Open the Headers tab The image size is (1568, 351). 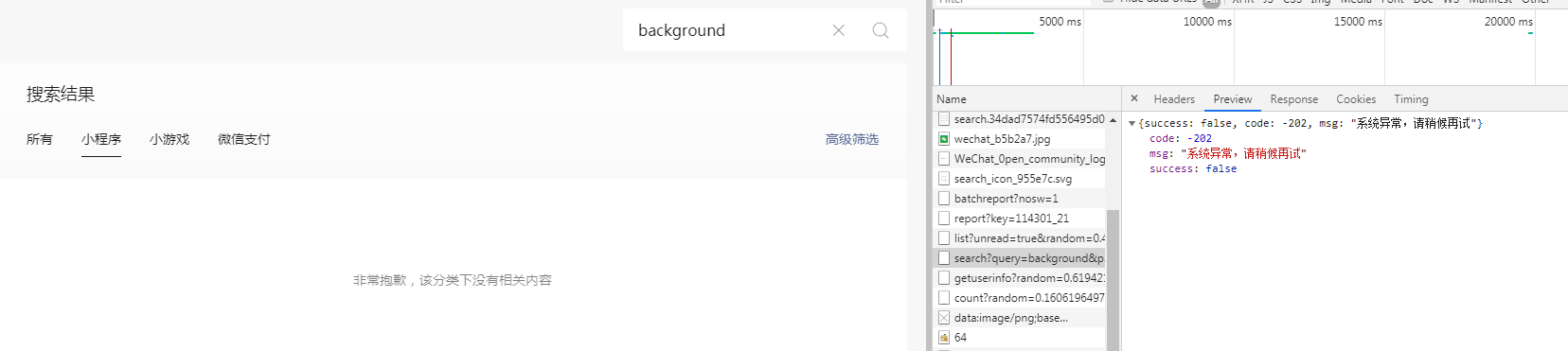pyautogui.click(x=1174, y=99)
